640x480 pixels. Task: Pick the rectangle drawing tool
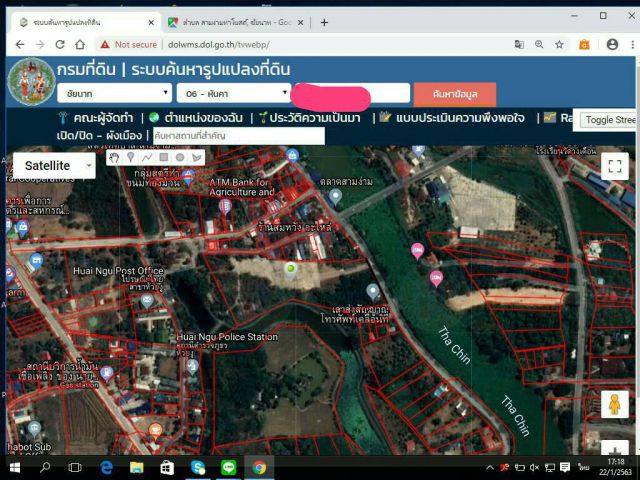click(x=163, y=157)
